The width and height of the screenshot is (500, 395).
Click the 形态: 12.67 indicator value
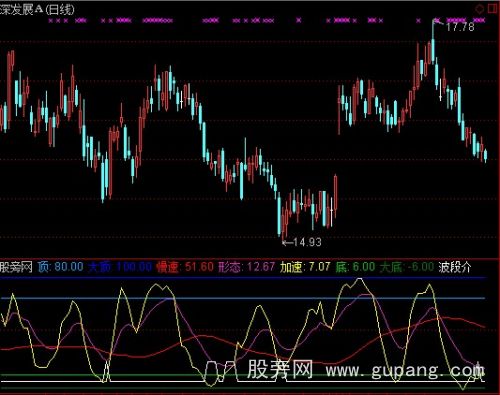point(247,267)
